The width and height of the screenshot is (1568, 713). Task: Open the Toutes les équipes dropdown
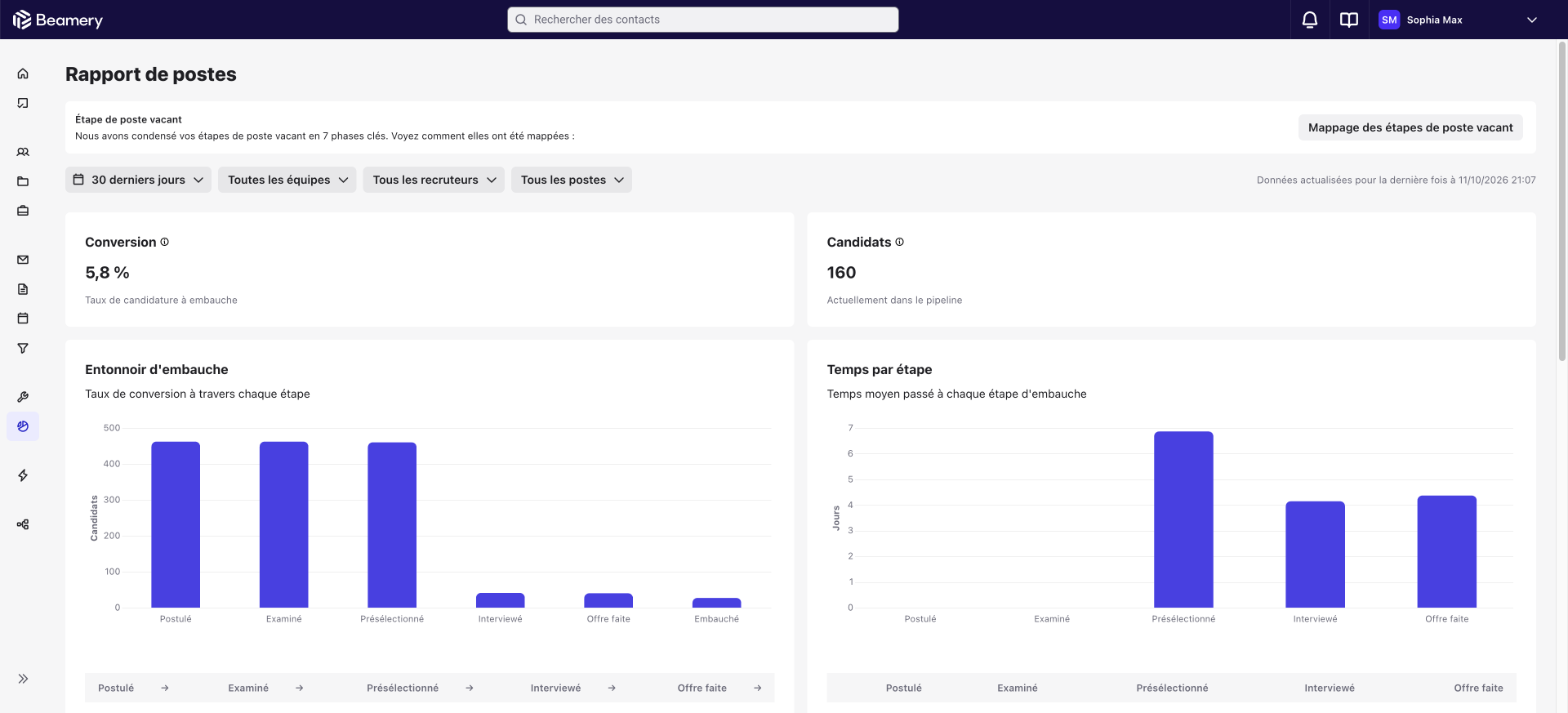287,180
